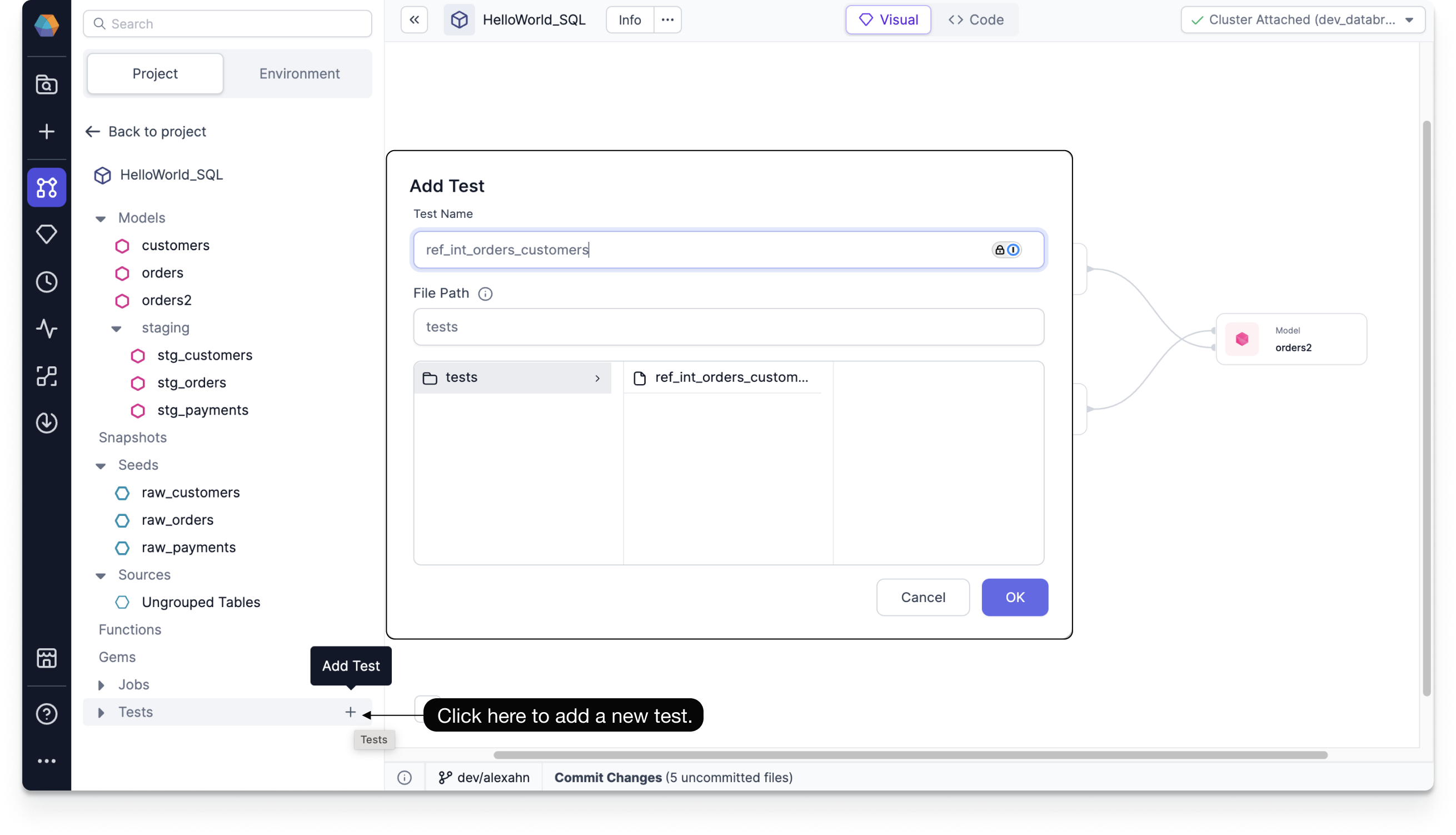Screen dimensions: 1456x835
Task: Open the more options ellipsis in sidebar
Action: click(47, 761)
